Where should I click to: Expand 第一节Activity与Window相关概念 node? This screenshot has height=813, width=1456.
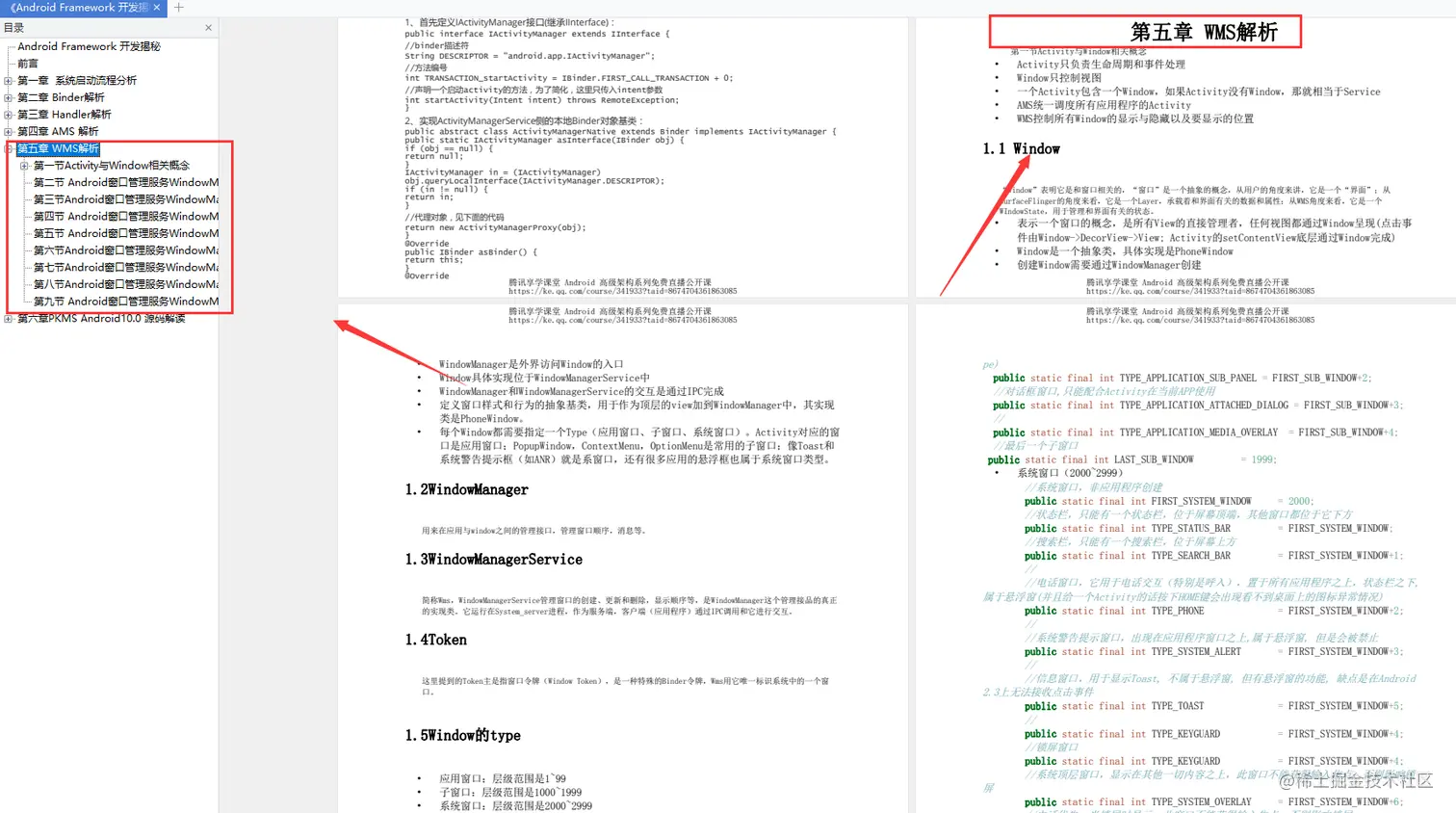coord(24,166)
